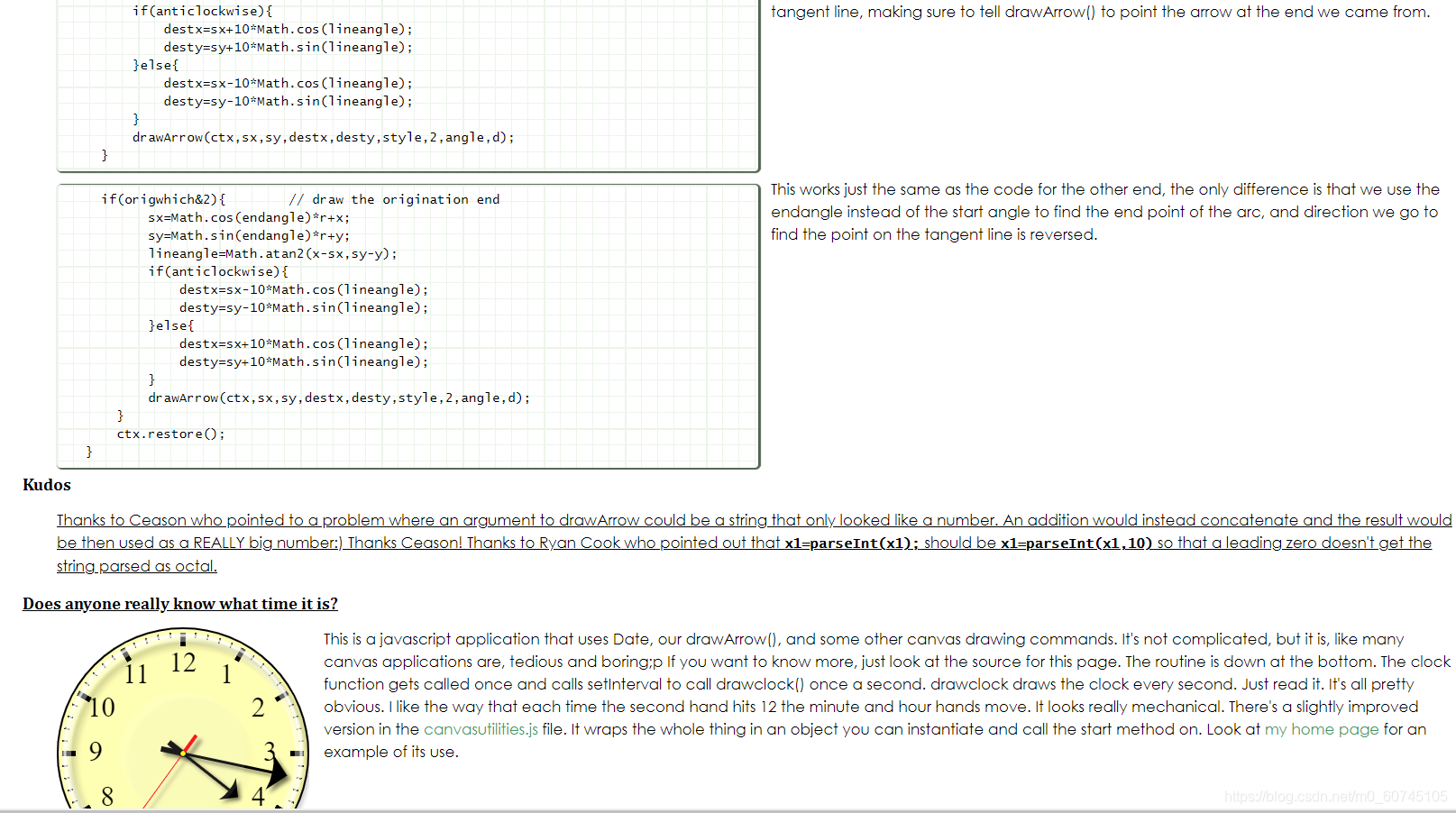Screen dimensions: 1456x813
Task: Click the number 12 on the clock face
Action: [x=183, y=663]
